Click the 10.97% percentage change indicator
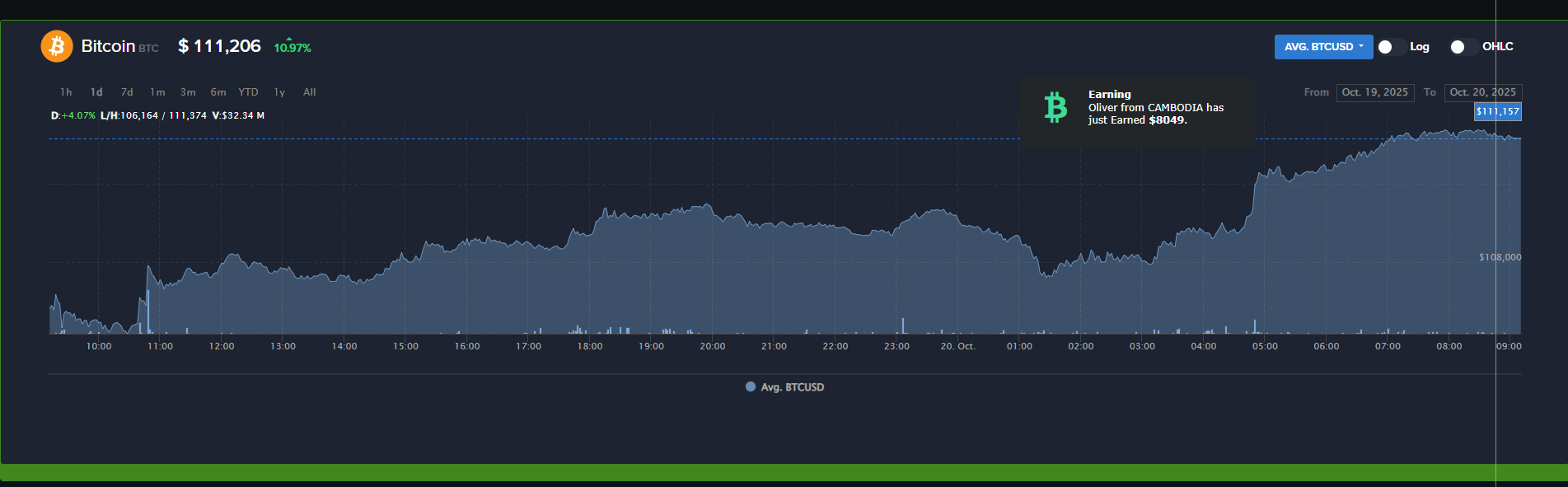This screenshot has width=1568, height=487. click(x=293, y=48)
